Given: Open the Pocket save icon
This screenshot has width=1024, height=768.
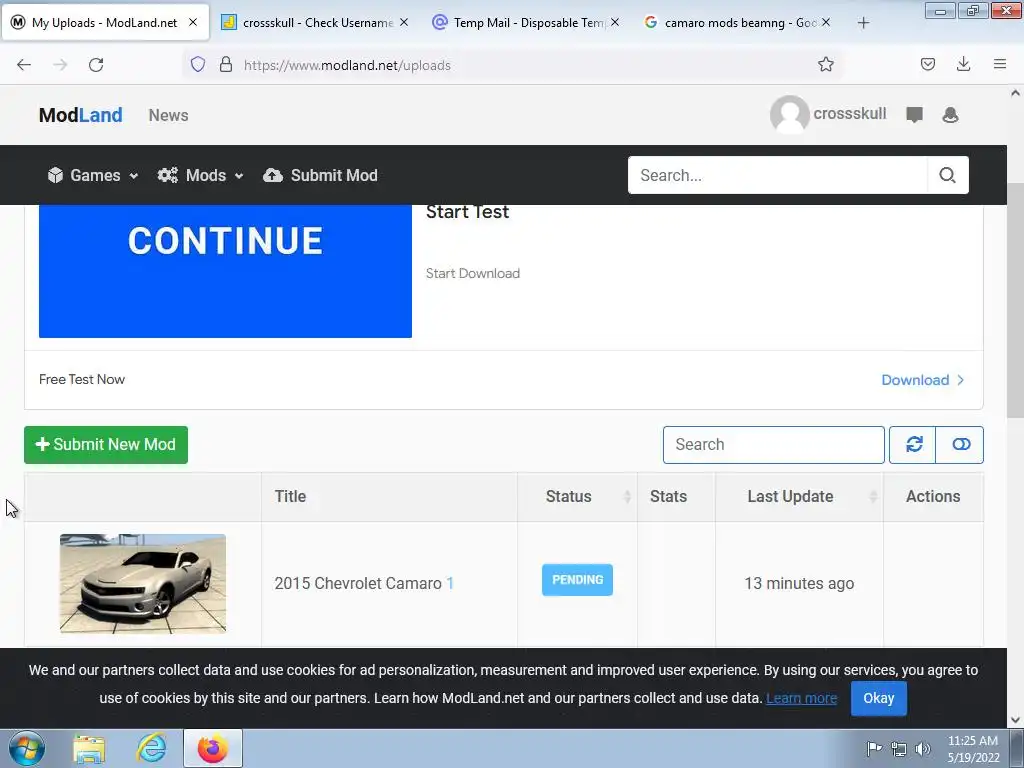Looking at the screenshot, I should click(927, 64).
